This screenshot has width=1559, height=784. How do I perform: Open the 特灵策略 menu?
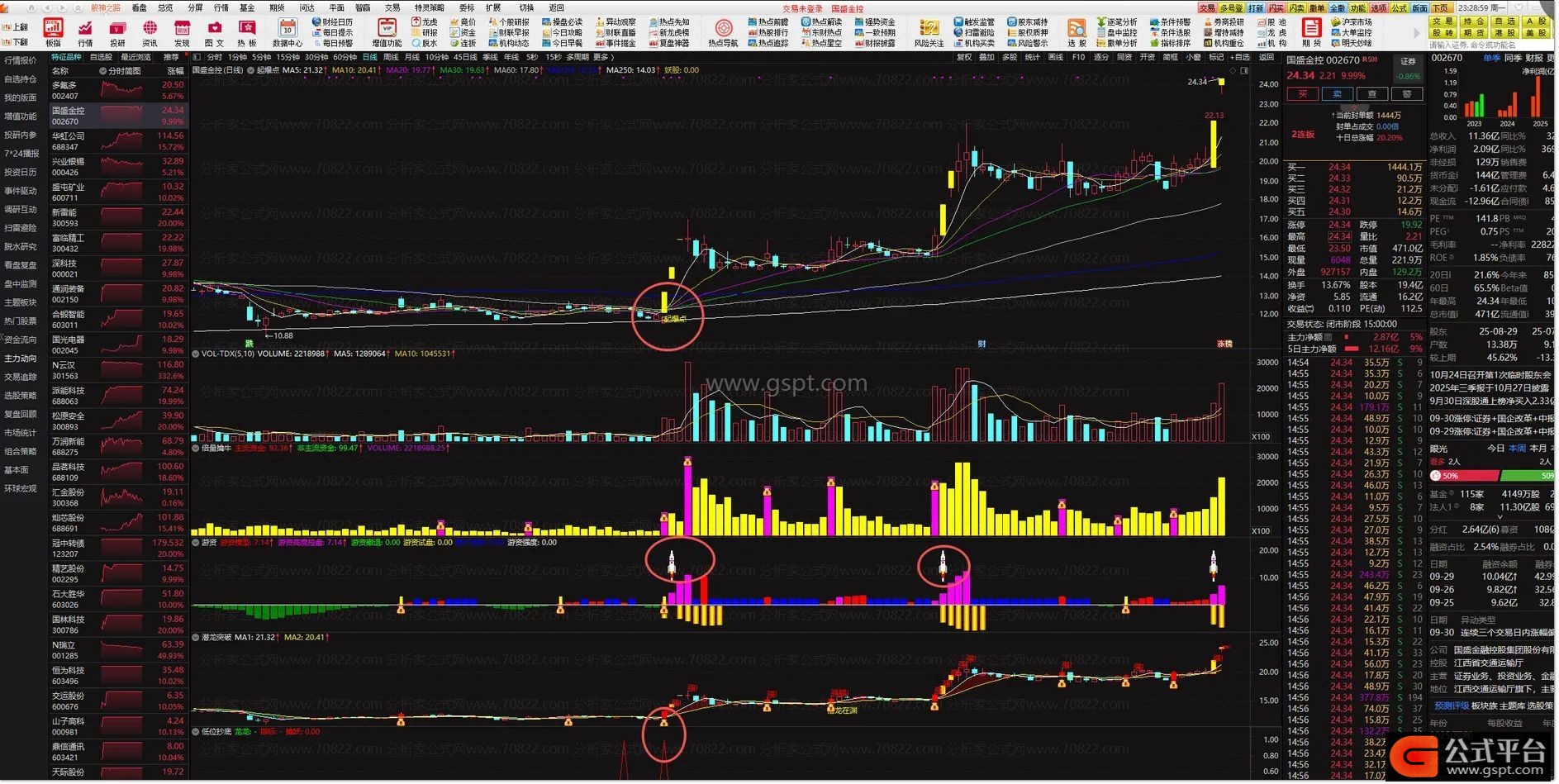tap(429, 7)
